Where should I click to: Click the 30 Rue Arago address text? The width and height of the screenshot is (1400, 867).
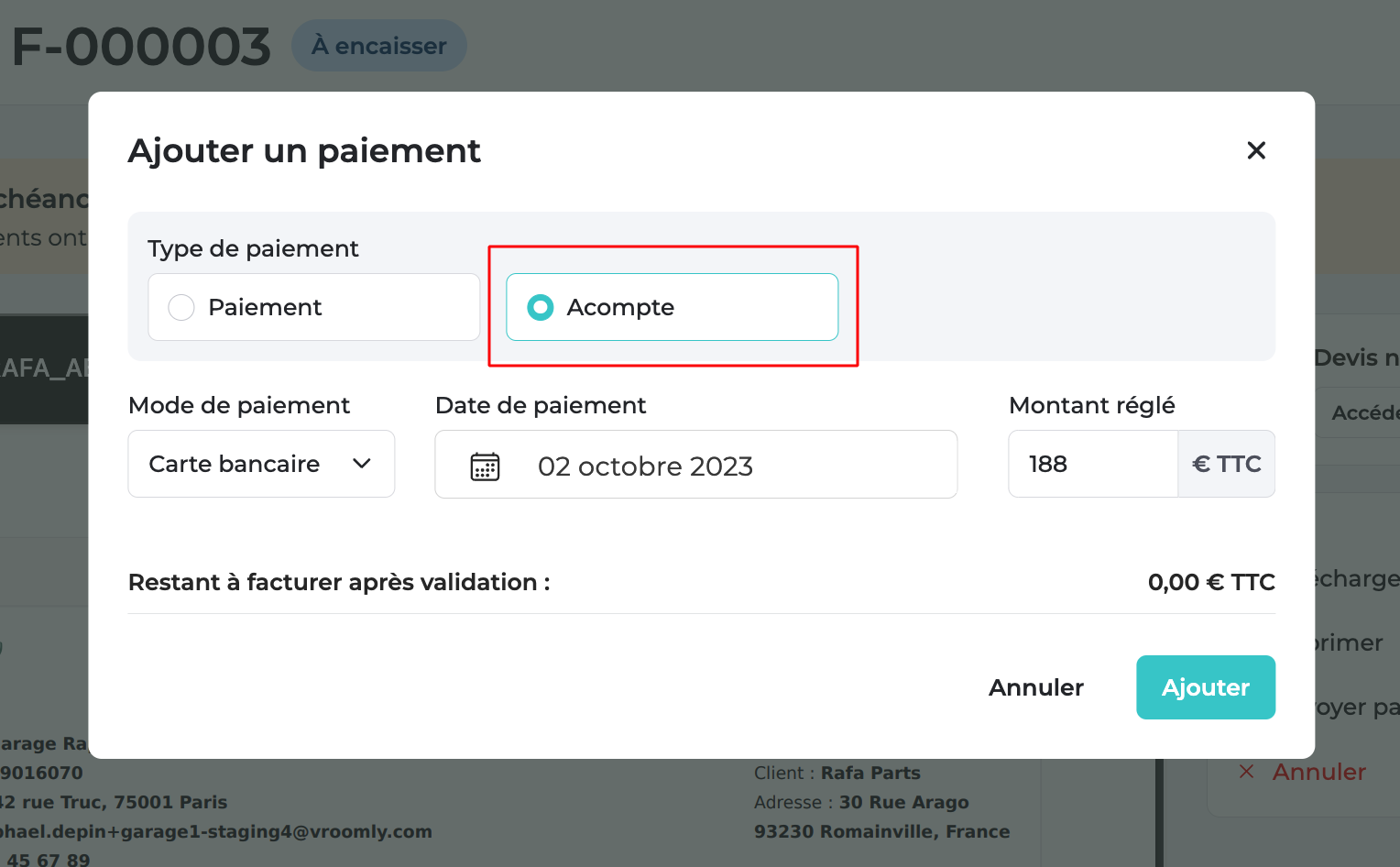point(903,802)
